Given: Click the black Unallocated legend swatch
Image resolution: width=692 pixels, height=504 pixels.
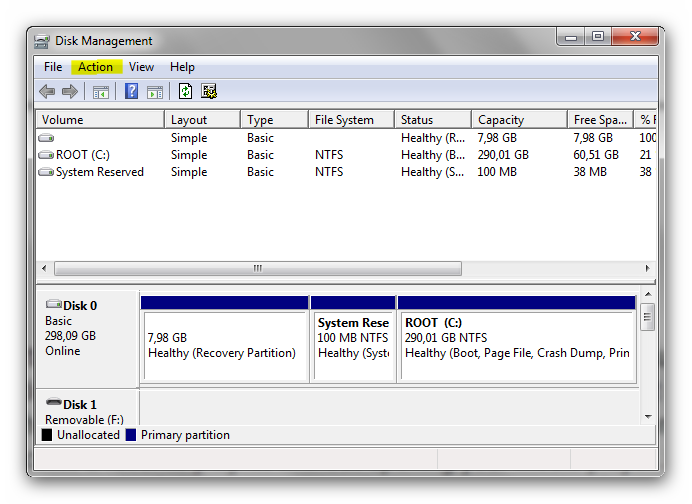Looking at the screenshot, I should tap(46, 435).
